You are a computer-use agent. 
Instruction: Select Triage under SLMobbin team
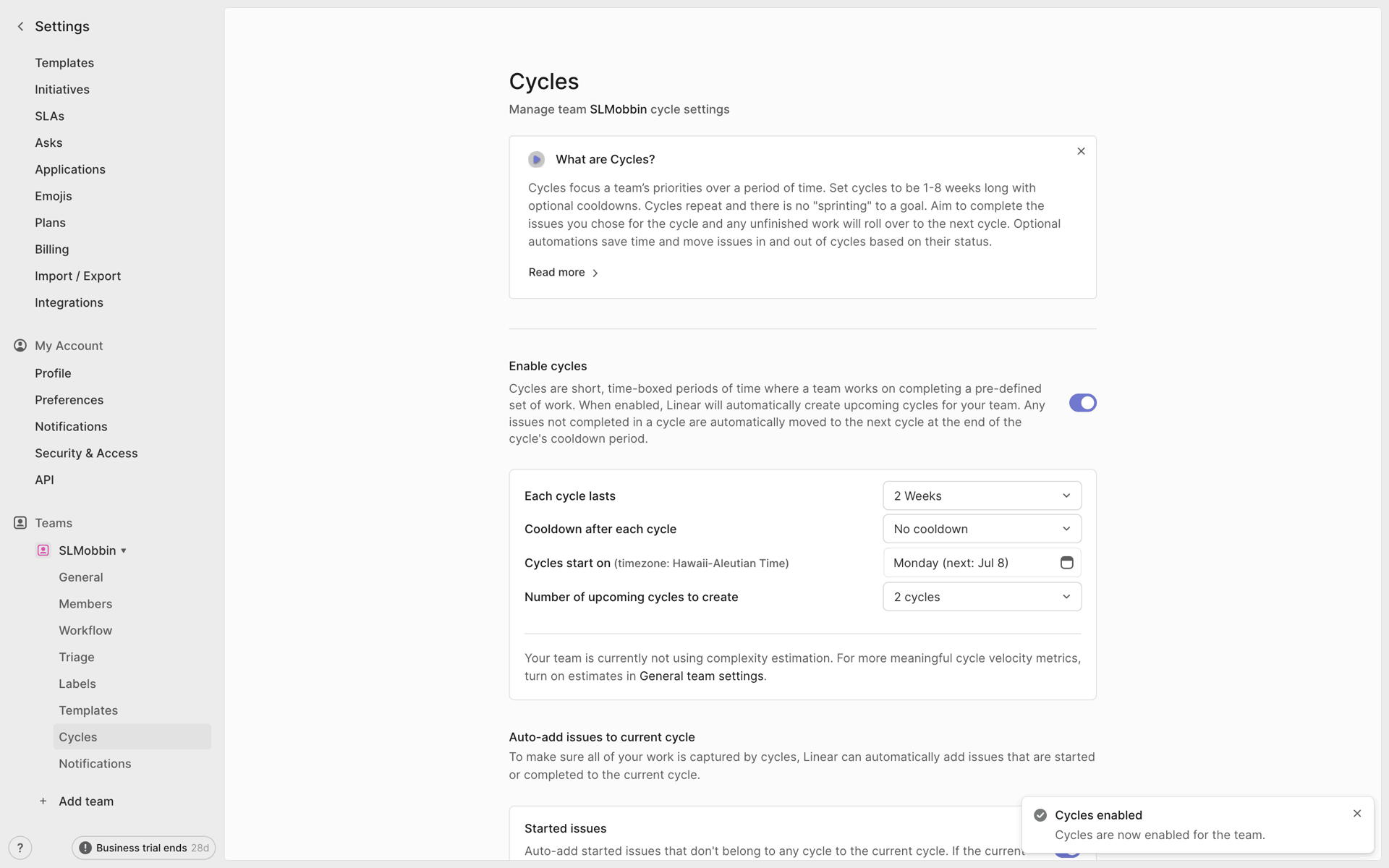tap(77, 658)
